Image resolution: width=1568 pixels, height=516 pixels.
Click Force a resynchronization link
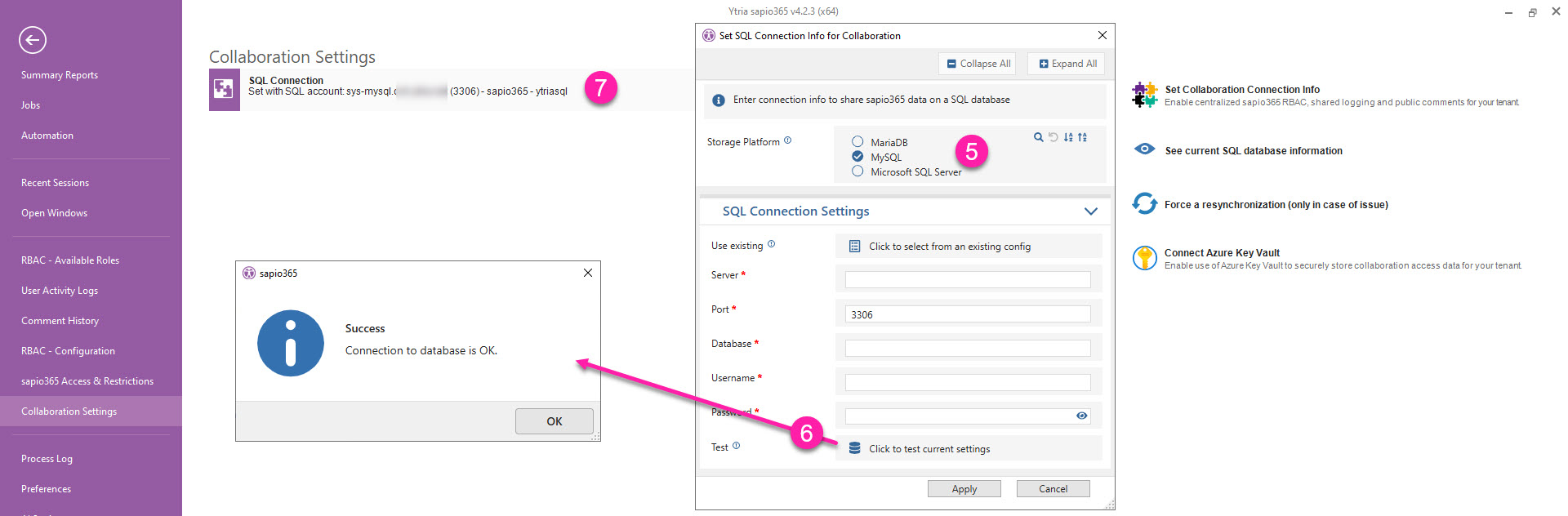coord(1276,205)
